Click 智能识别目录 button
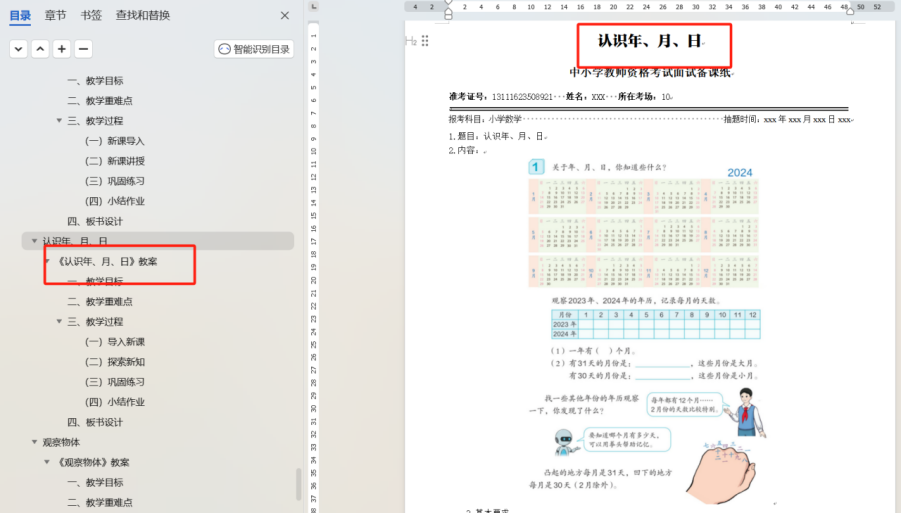 254,49
